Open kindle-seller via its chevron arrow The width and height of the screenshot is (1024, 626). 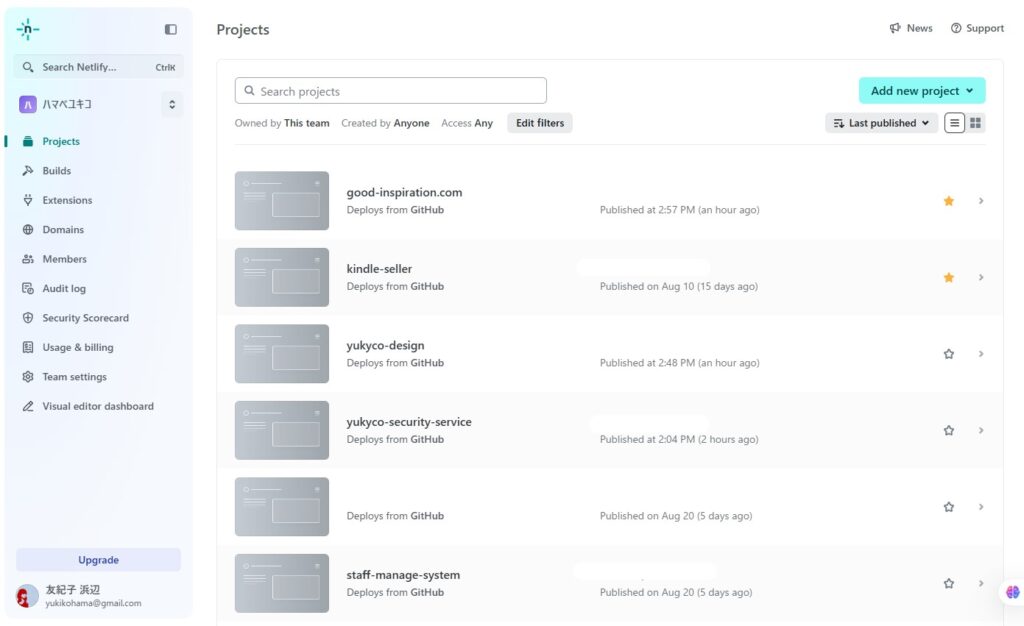(x=981, y=277)
